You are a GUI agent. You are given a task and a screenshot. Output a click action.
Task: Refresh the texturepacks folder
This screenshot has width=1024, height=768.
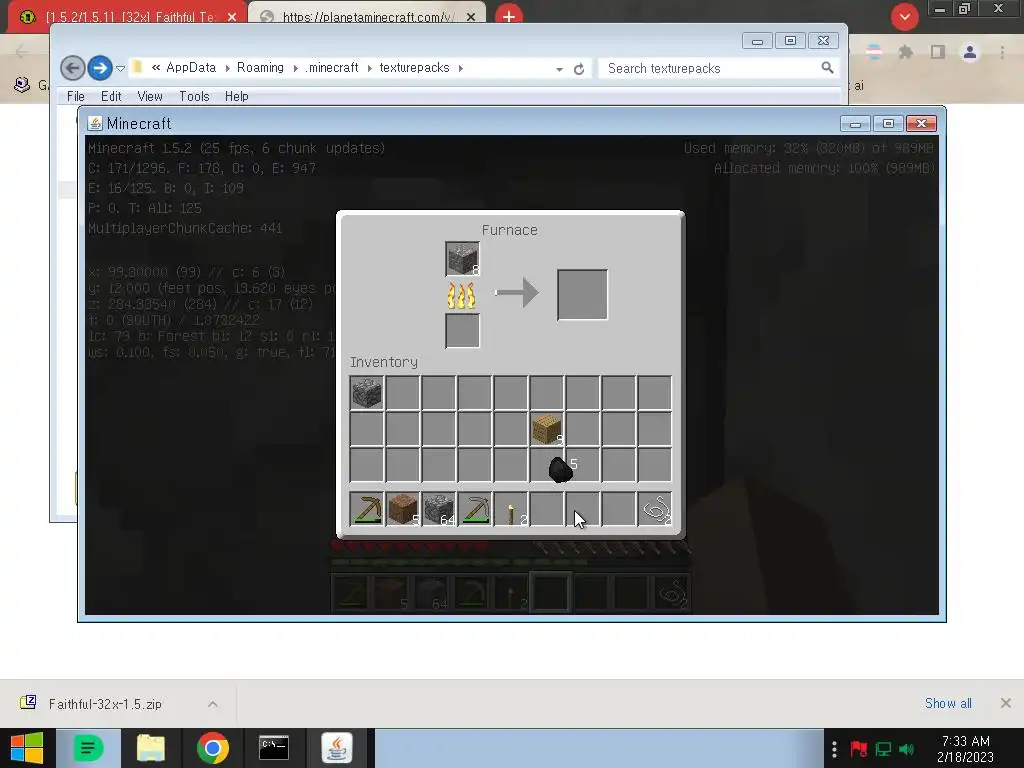point(579,69)
